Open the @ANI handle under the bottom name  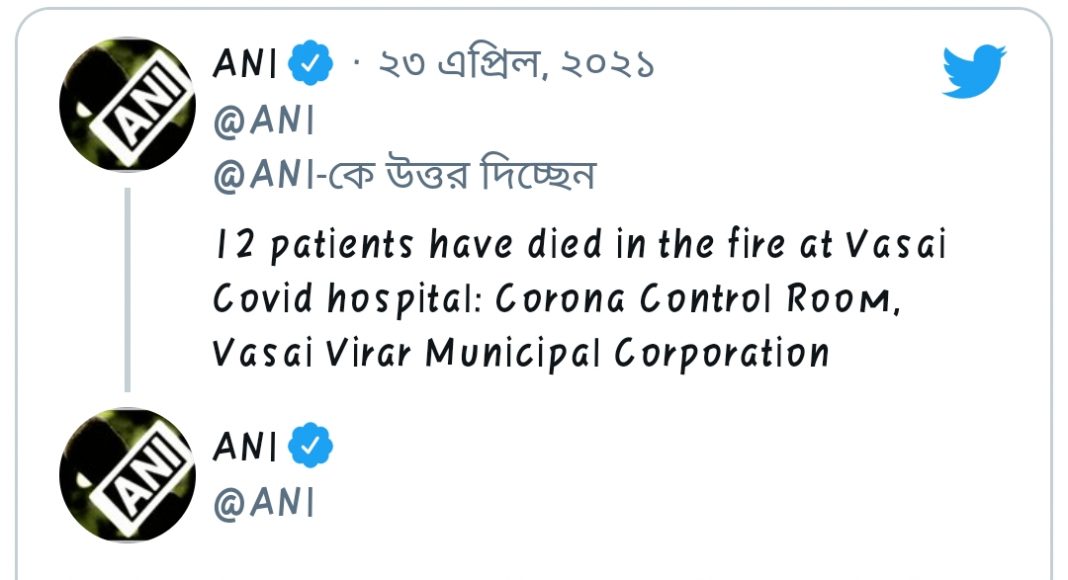[263, 503]
